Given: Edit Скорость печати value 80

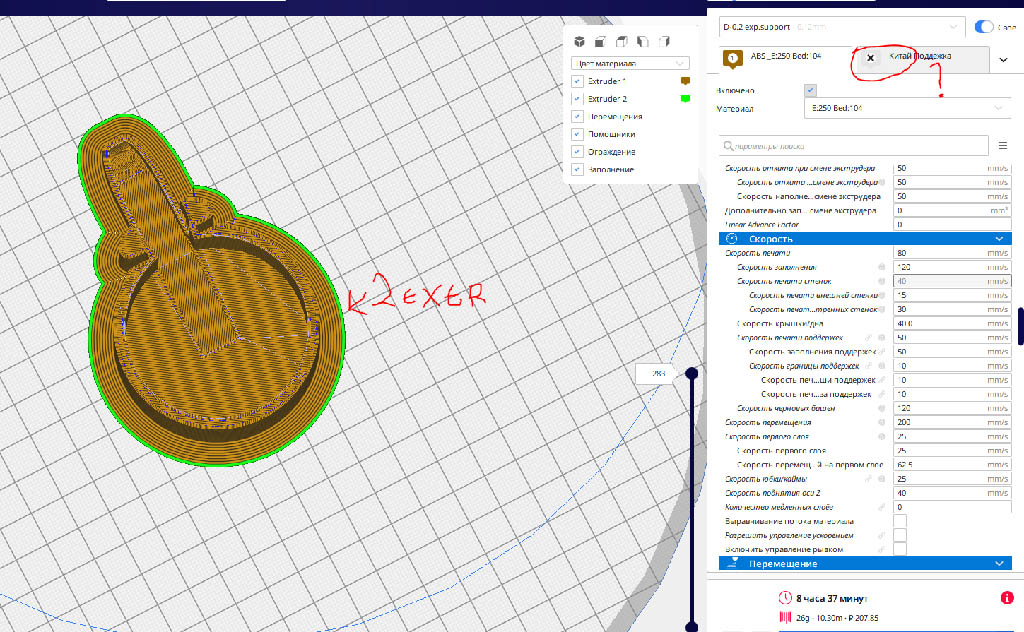Looking at the screenshot, I should (x=952, y=253).
